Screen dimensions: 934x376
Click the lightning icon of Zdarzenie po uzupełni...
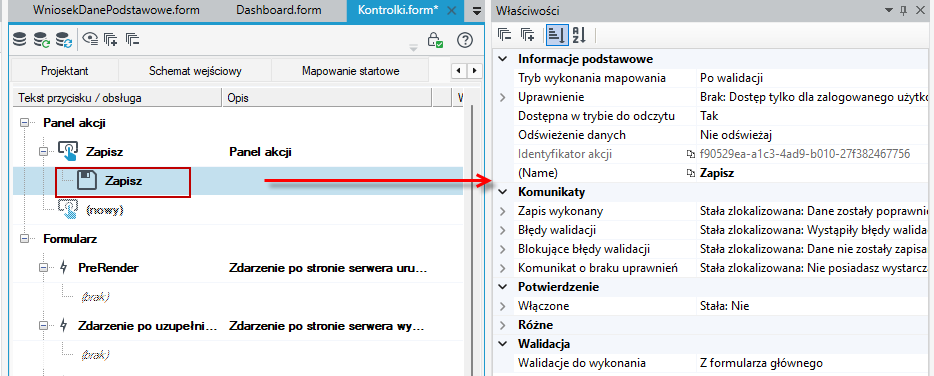(x=64, y=326)
